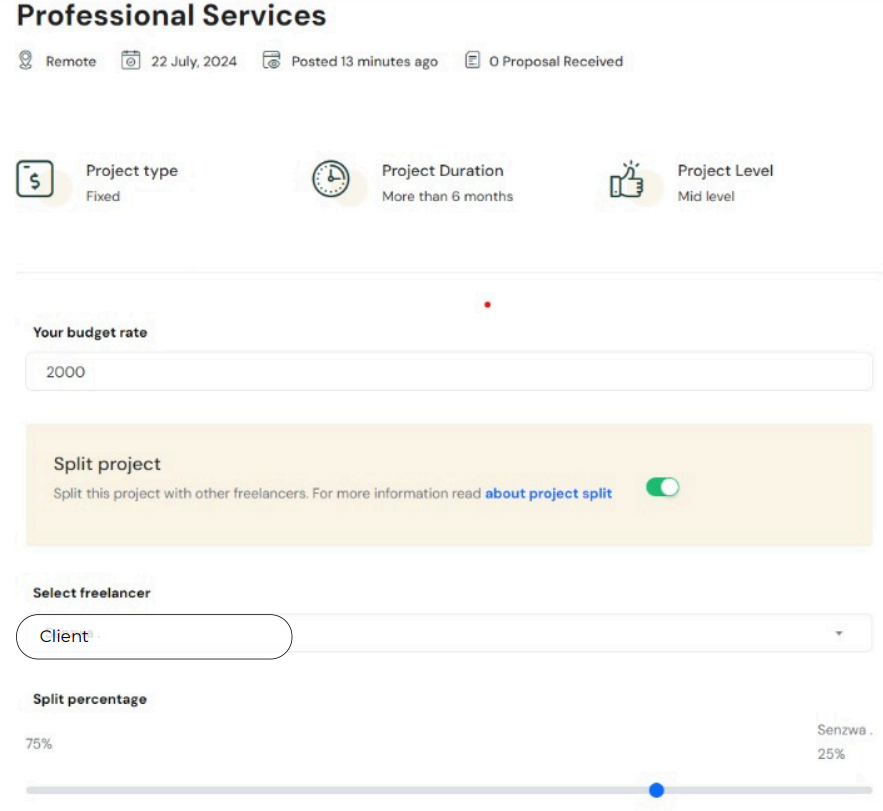Click the document icon beside 0 Proposal Received
883x811 pixels.
[x=472, y=60]
